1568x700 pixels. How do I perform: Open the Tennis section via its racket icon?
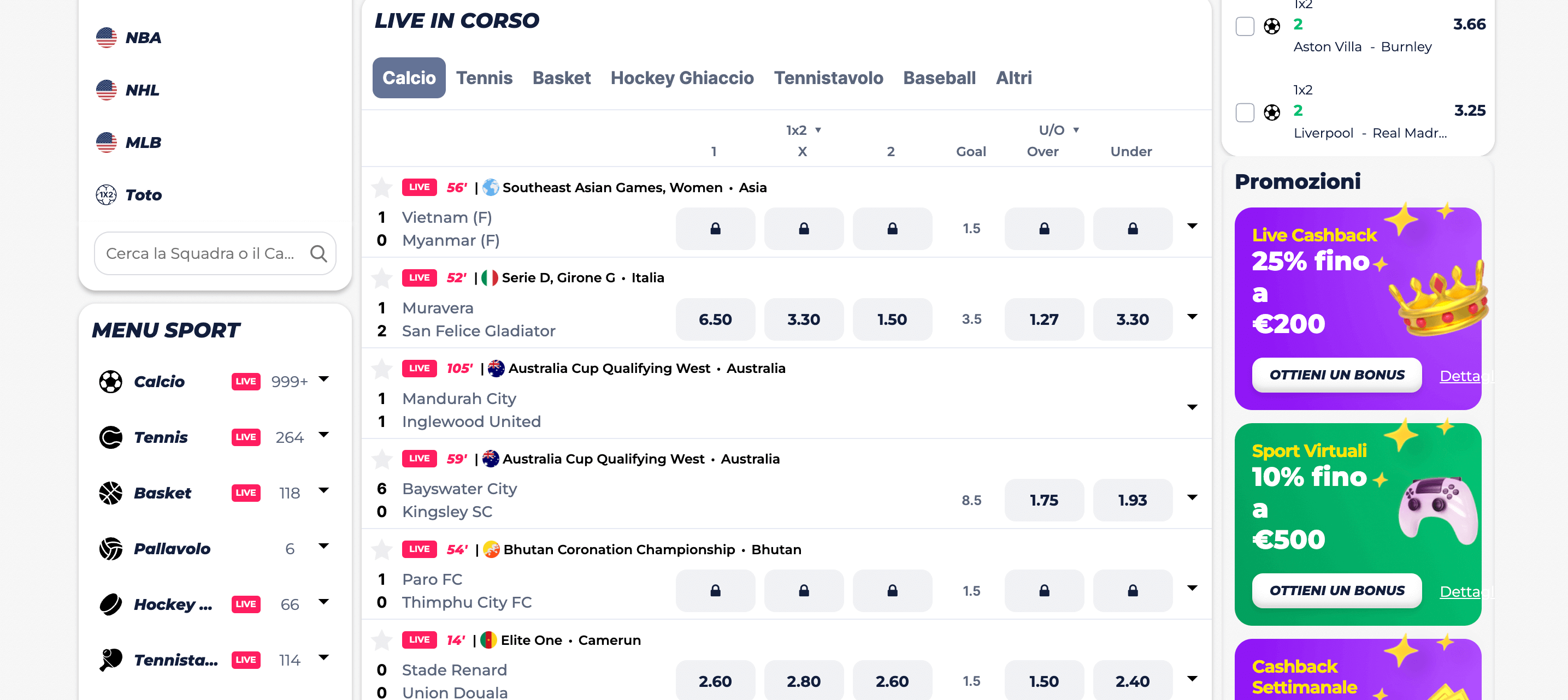[x=111, y=437]
